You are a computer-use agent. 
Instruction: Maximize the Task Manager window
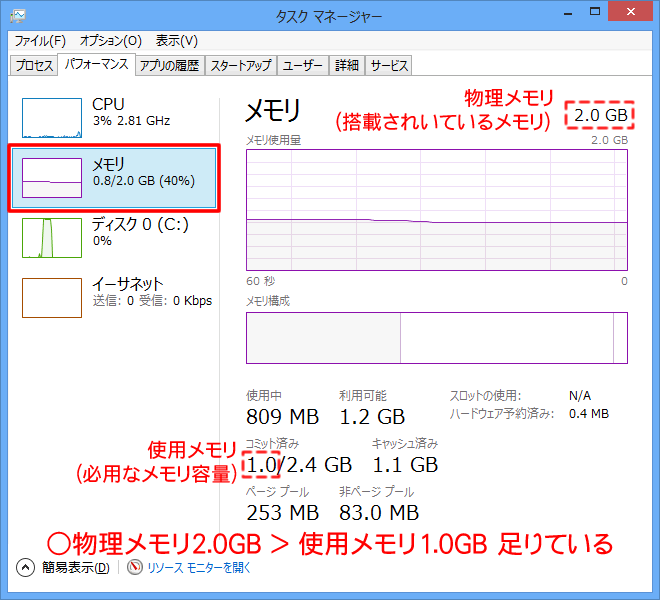(x=595, y=12)
